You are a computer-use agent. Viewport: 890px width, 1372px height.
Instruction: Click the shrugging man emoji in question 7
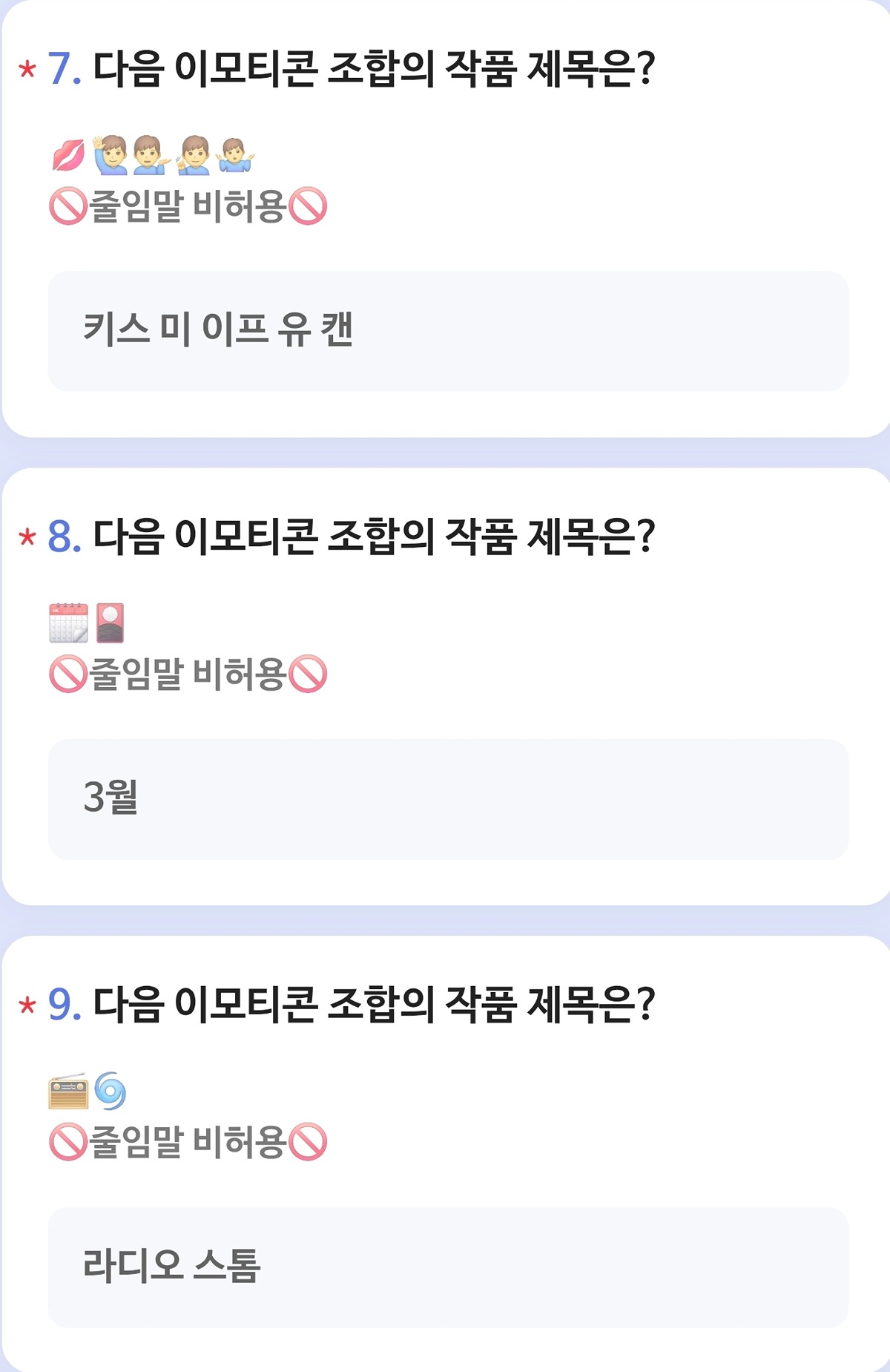coord(237,155)
